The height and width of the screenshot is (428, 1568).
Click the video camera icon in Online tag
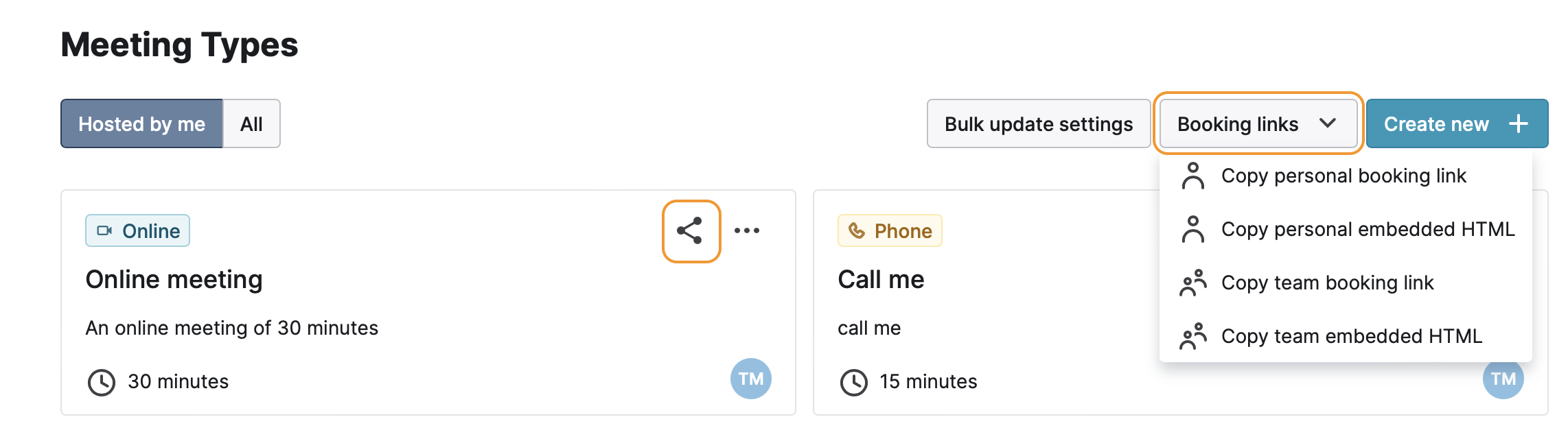(104, 231)
